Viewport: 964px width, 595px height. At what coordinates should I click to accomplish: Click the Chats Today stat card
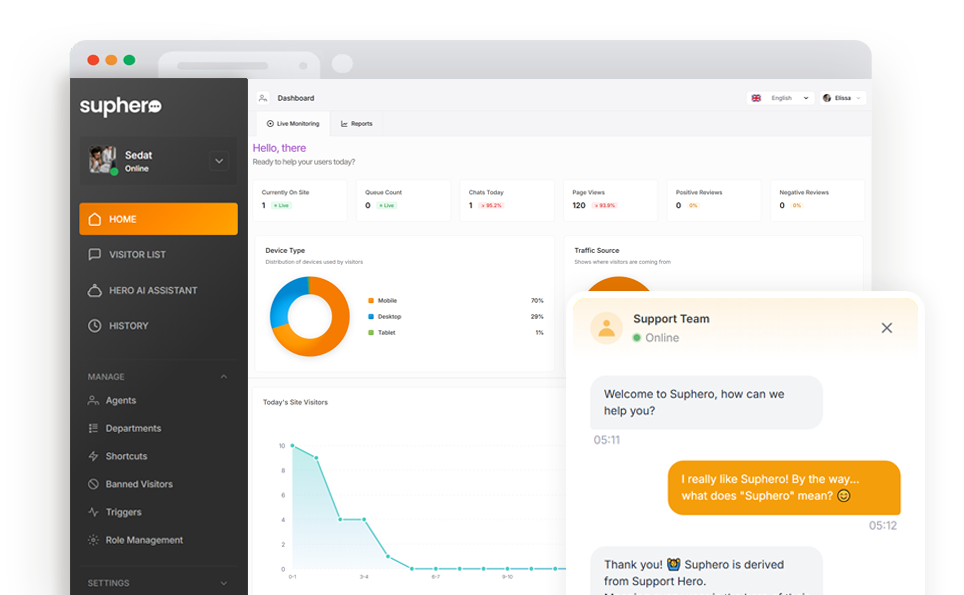point(507,200)
